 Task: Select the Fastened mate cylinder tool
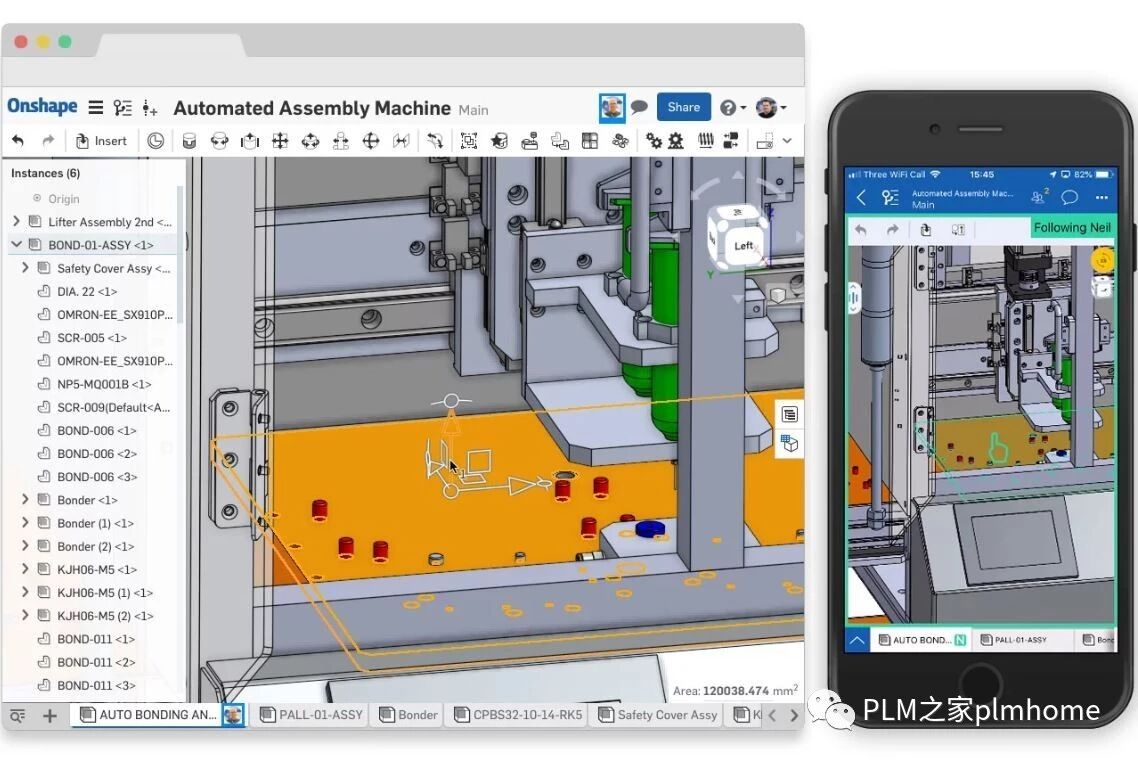pos(189,141)
